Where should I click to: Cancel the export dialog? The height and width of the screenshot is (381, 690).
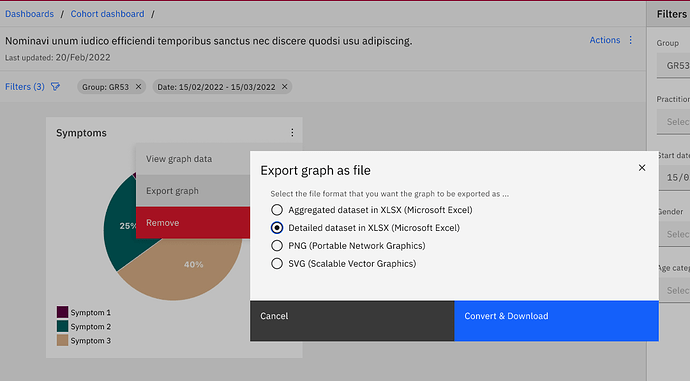click(352, 321)
